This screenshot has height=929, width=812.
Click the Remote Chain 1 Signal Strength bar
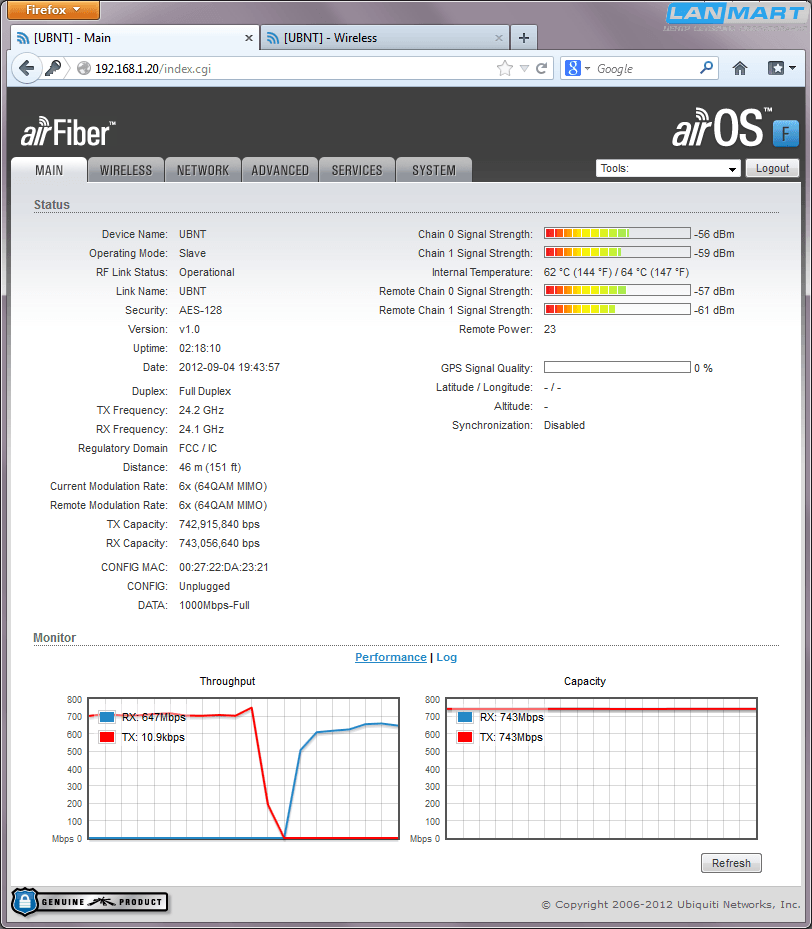click(617, 309)
